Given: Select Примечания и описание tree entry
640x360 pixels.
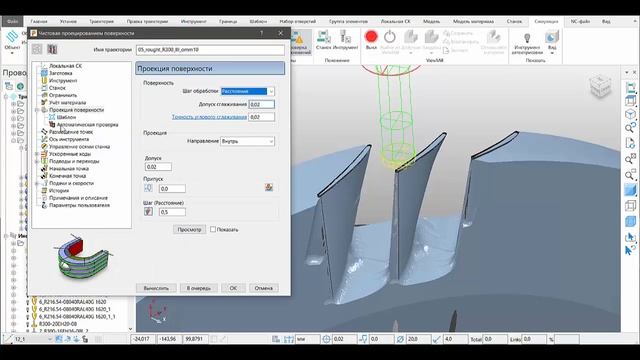Looking at the screenshot, I should tap(78, 198).
